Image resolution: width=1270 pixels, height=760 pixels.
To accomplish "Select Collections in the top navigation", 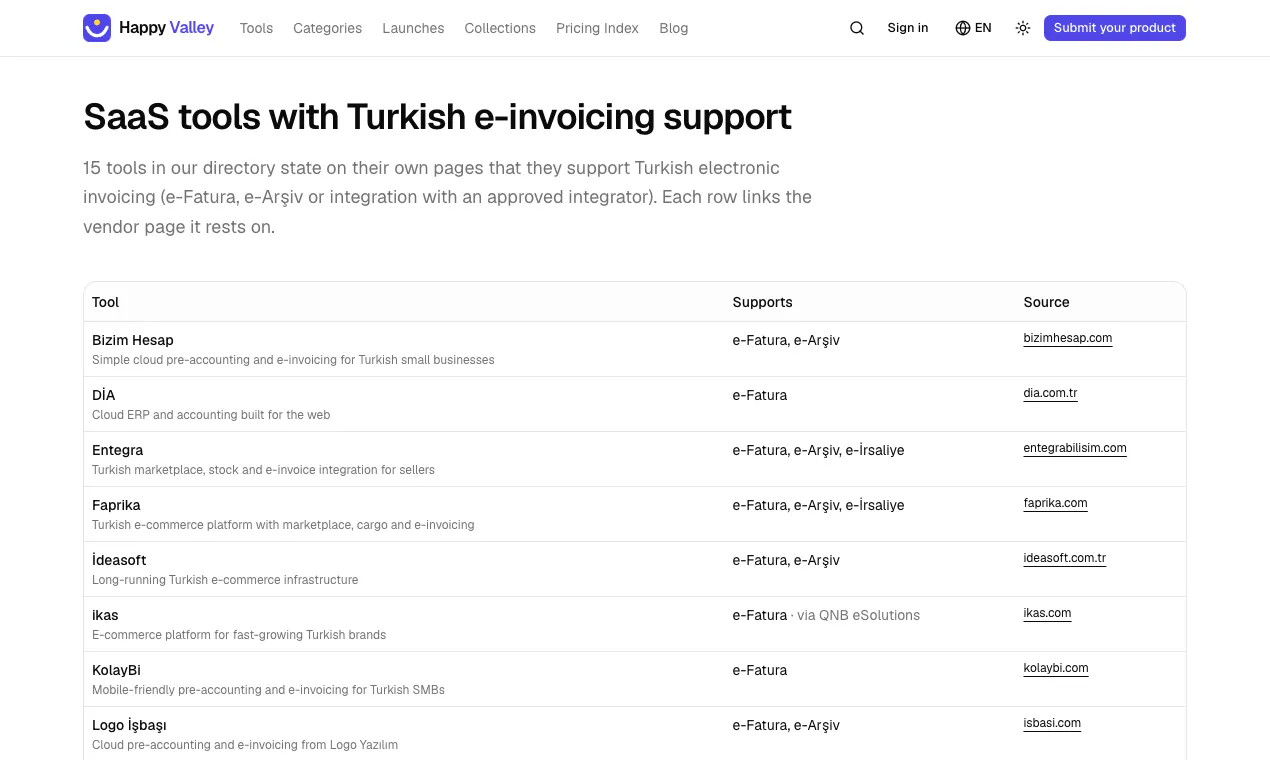I will [500, 28].
